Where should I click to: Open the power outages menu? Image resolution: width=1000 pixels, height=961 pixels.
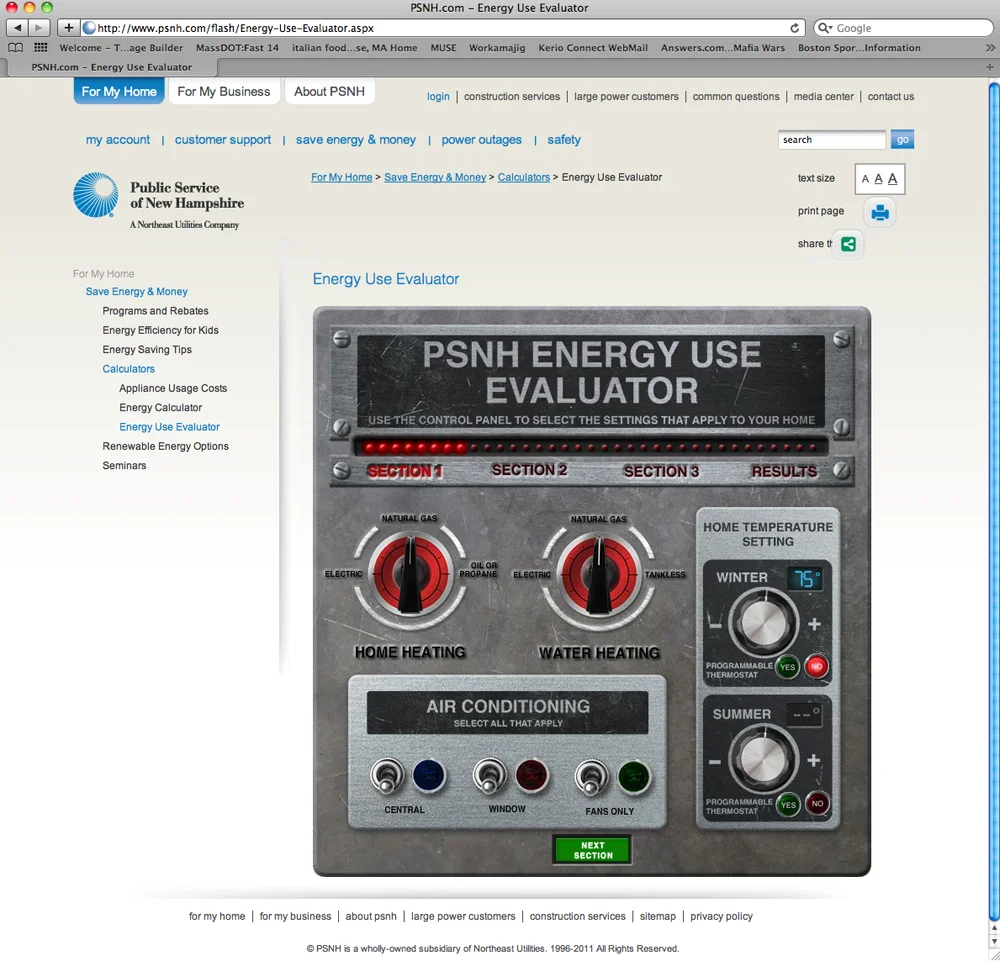coord(482,140)
